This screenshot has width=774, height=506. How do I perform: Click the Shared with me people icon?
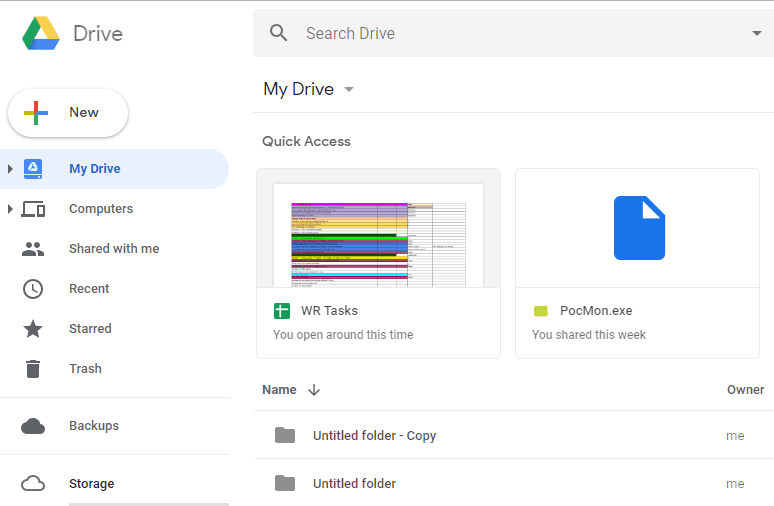pos(33,249)
